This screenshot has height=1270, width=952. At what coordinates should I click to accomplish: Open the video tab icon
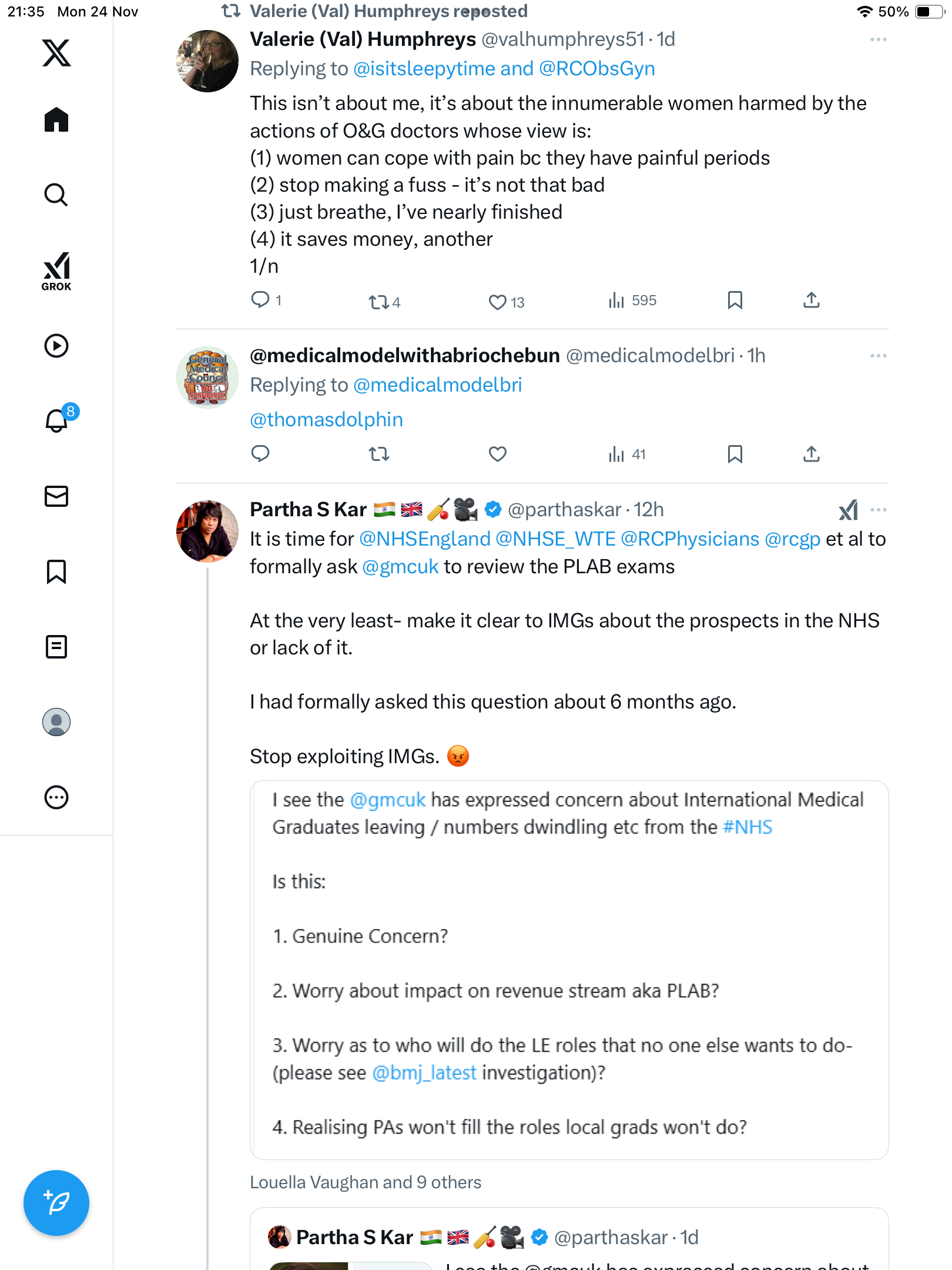pyautogui.click(x=56, y=346)
